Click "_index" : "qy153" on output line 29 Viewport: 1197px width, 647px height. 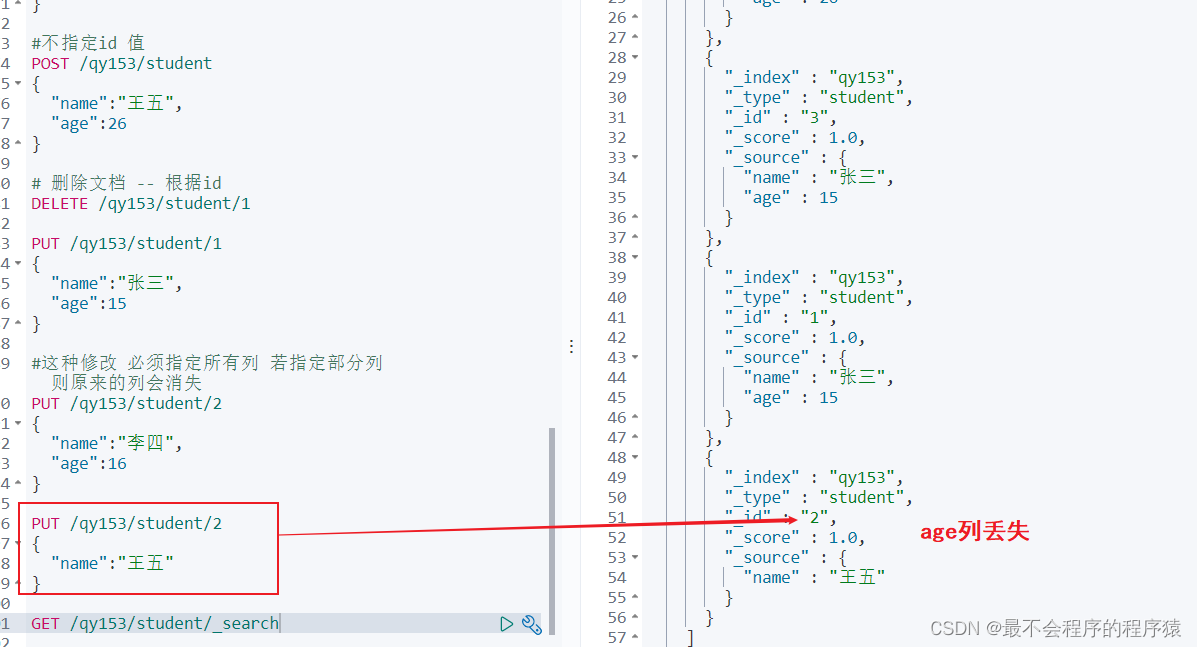point(814,77)
